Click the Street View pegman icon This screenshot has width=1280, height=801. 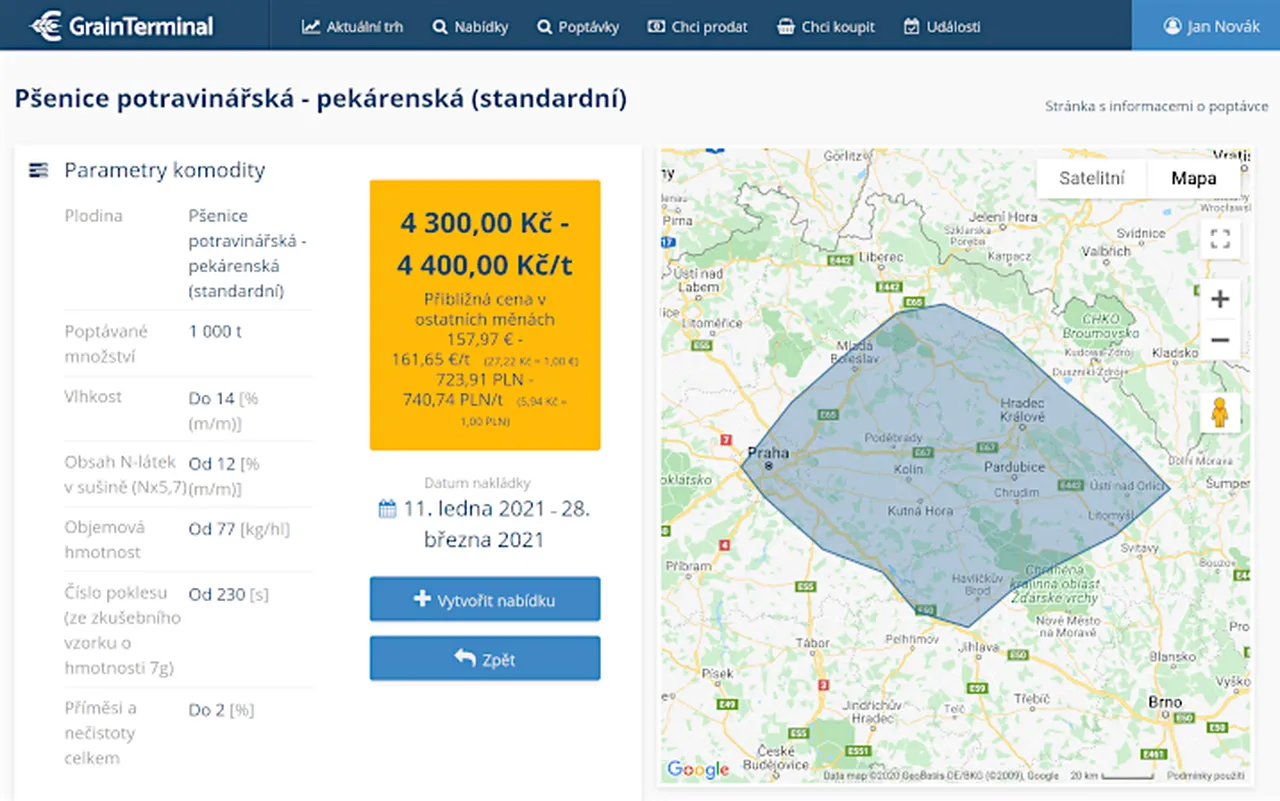point(1220,413)
